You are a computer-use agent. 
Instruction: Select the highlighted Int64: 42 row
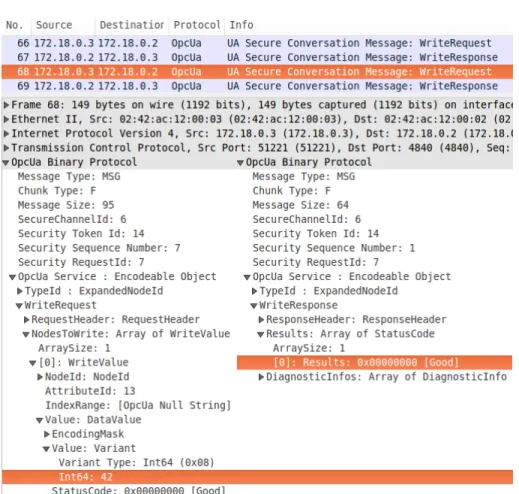point(257,477)
